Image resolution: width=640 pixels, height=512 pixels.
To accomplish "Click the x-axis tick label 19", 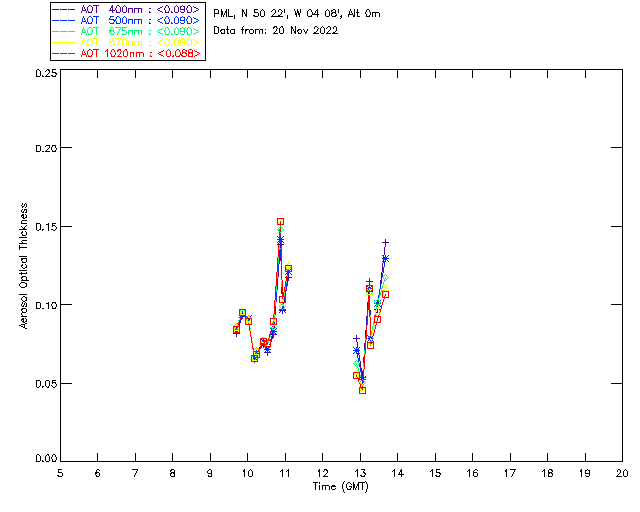I will 585,473.
